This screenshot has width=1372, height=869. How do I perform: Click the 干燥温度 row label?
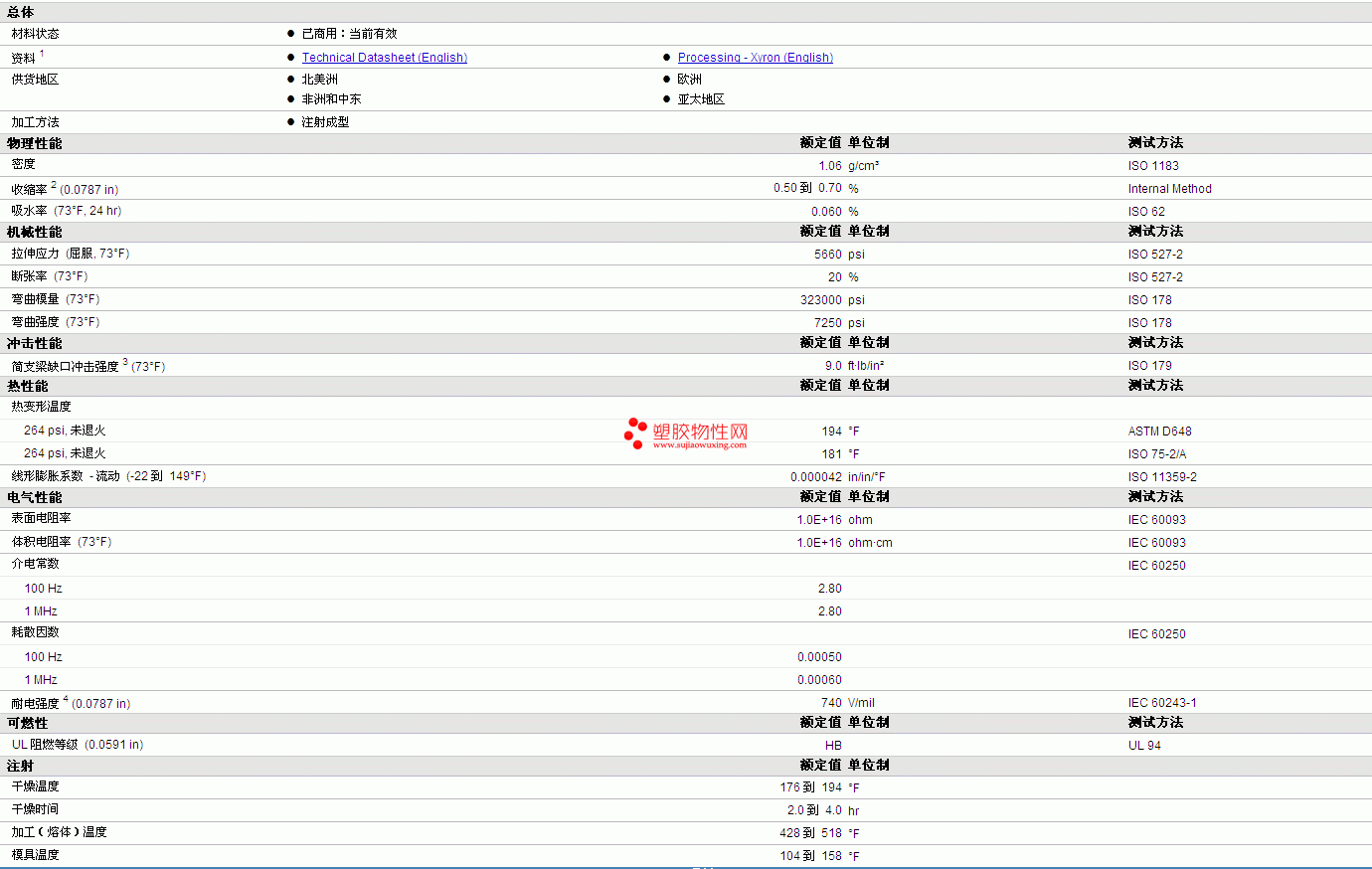click(36, 786)
